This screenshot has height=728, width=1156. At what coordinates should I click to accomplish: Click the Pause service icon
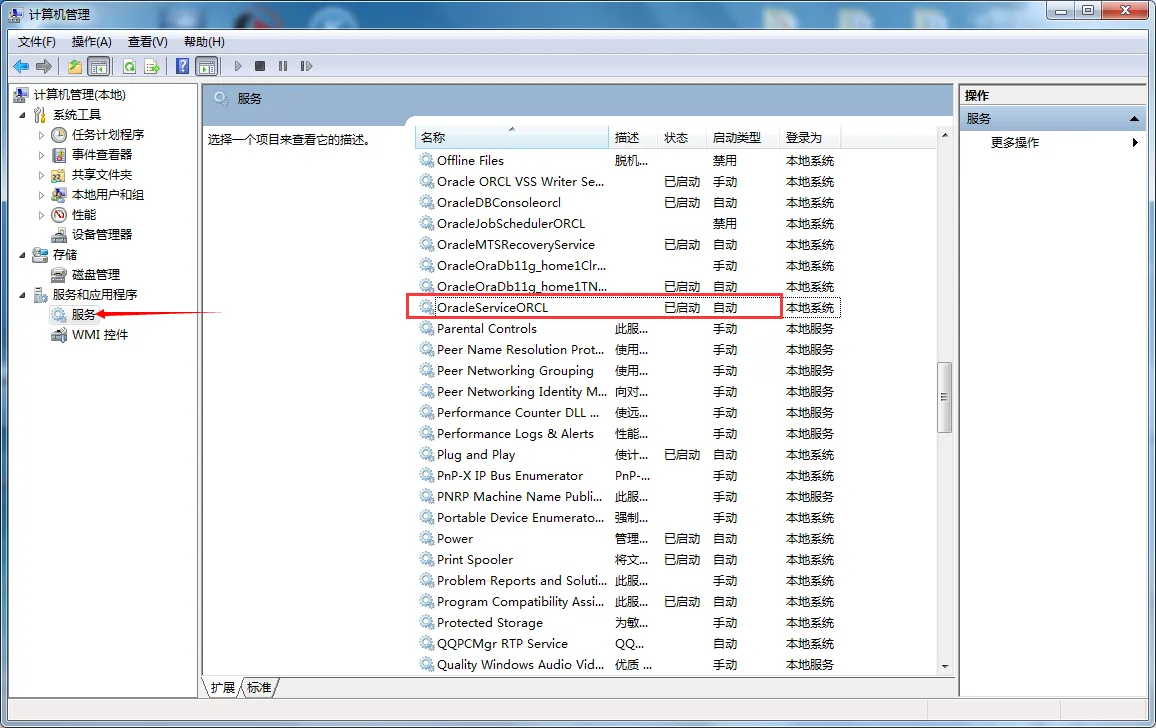tap(282, 66)
